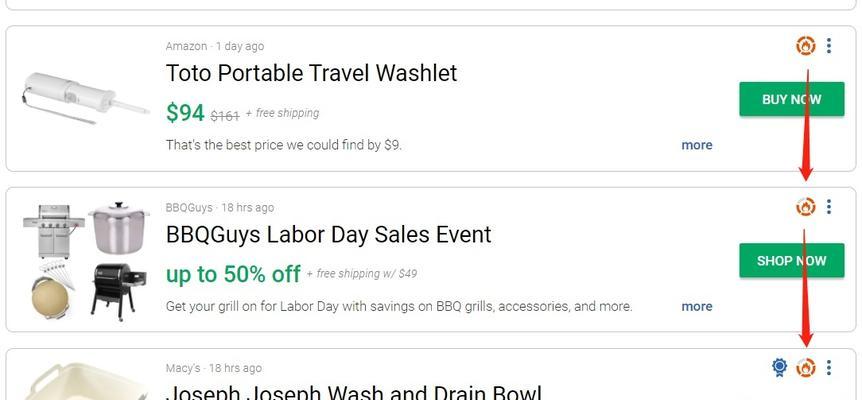The height and width of the screenshot is (400, 862).
Task: Open three-dot menu for Toto Washlet deal
Action: point(828,46)
